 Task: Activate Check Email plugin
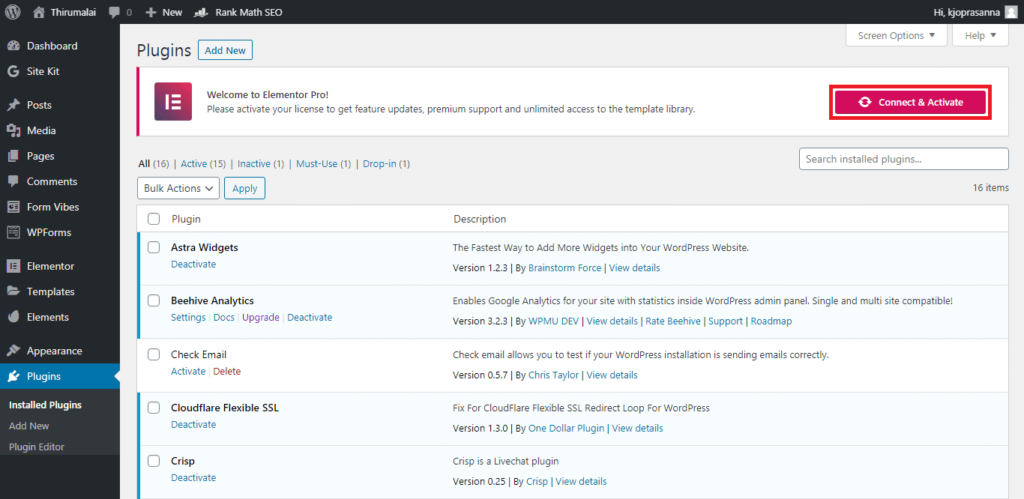[x=188, y=371]
